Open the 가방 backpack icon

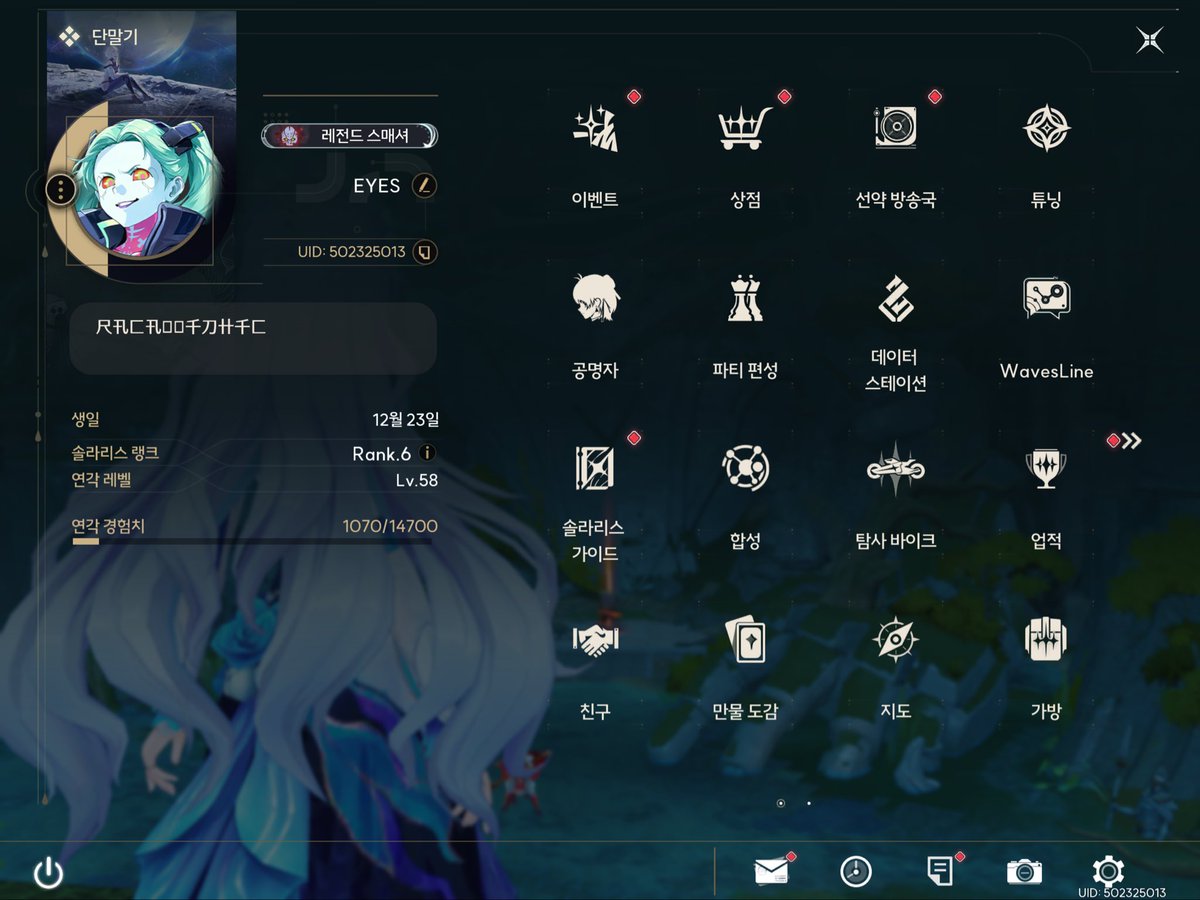(x=1047, y=639)
